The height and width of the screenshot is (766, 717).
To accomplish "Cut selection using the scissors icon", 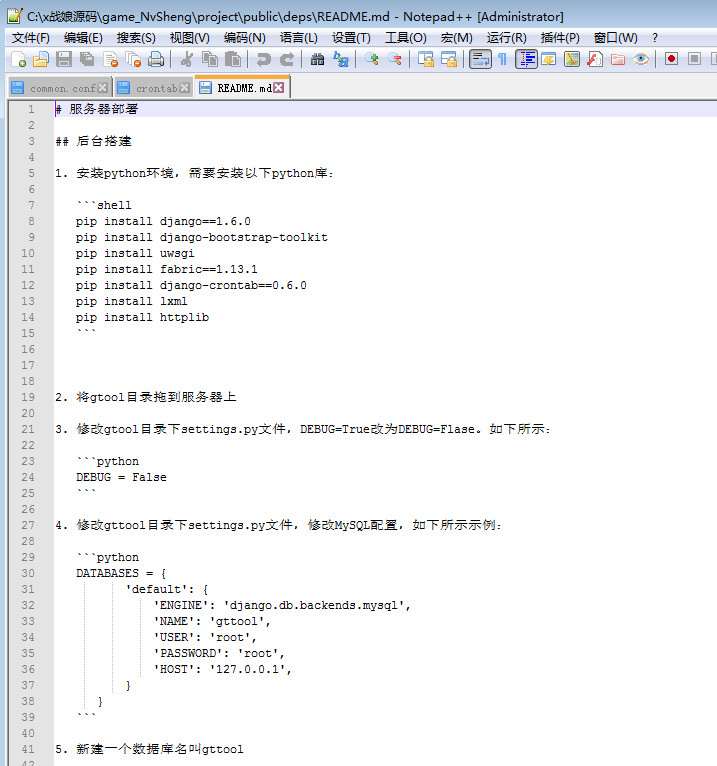I will pos(186,60).
